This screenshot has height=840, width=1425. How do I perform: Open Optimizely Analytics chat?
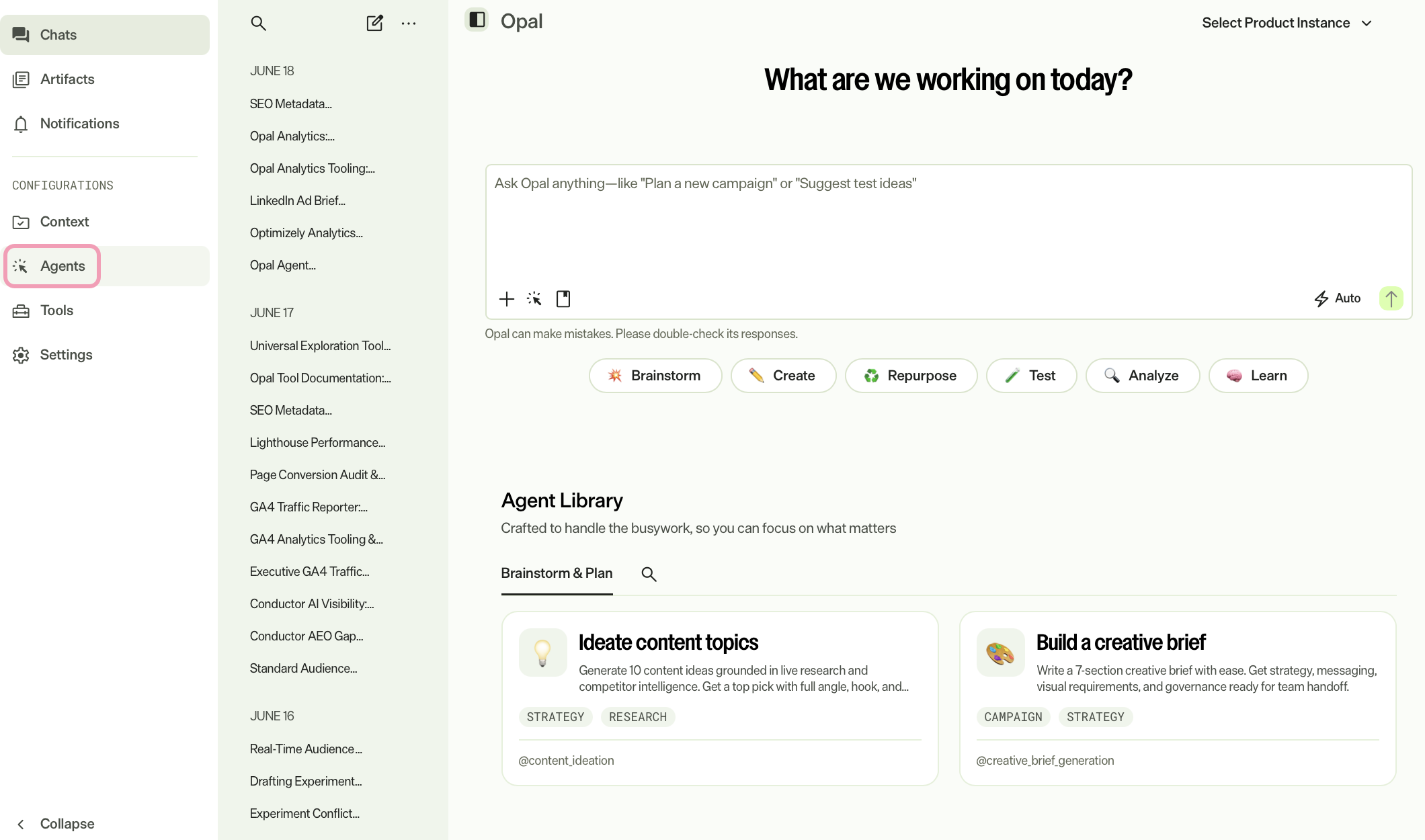(x=307, y=233)
